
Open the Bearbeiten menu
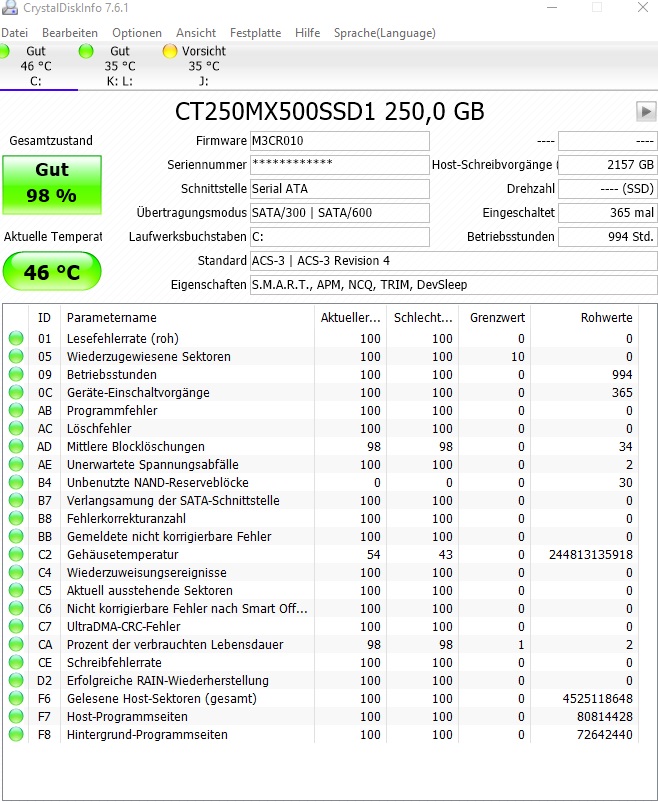pos(70,33)
